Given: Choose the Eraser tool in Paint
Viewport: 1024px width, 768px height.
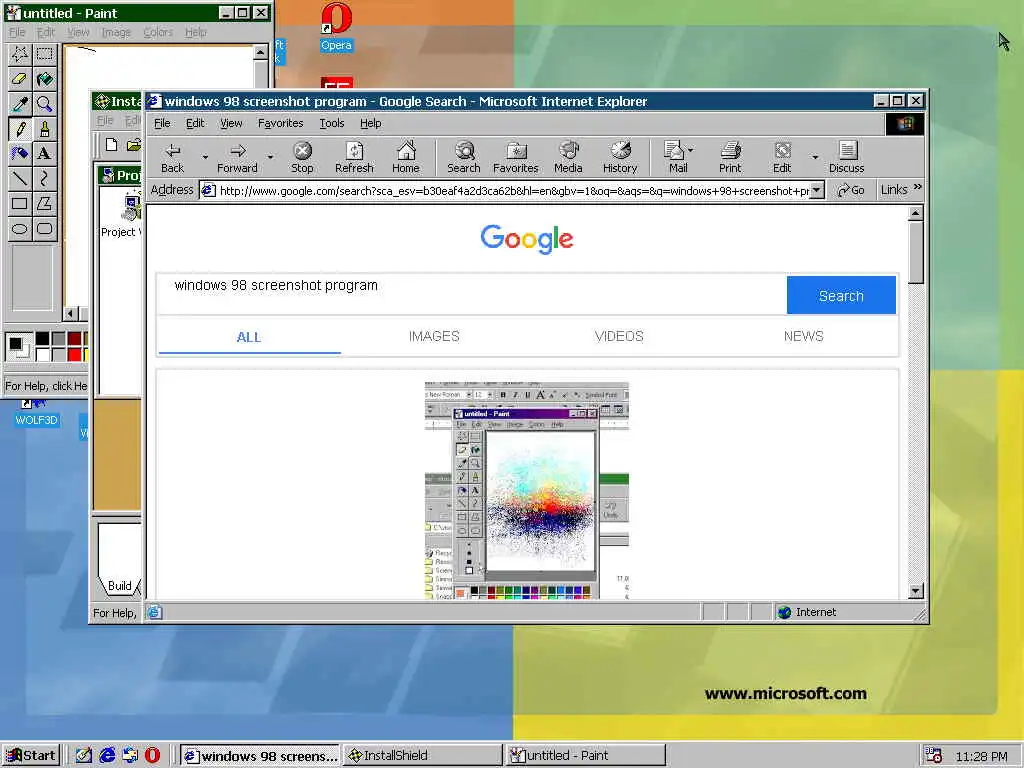Looking at the screenshot, I should pyautogui.click(x=20, y=79).
